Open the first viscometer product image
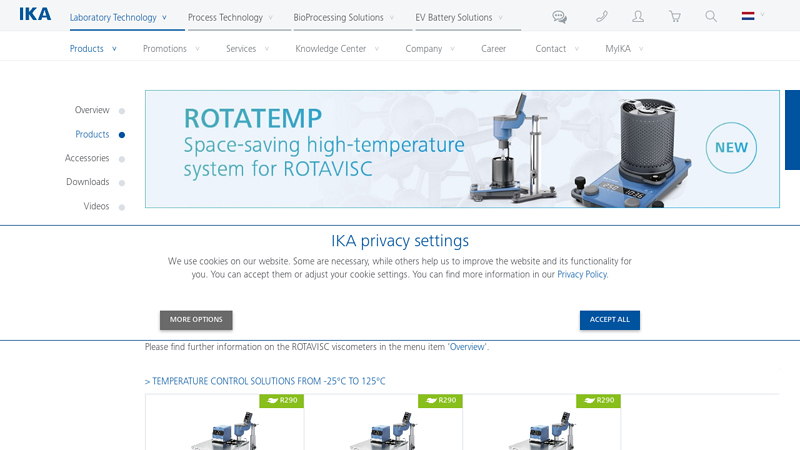 [x=224, y=430]
